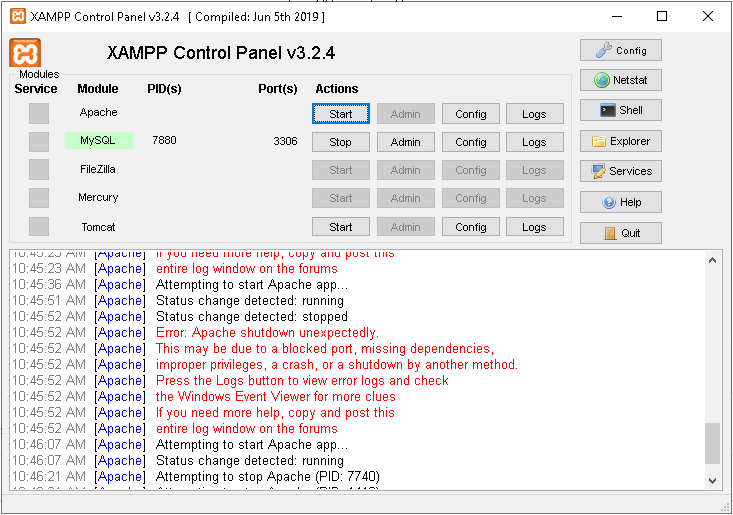
Task: Click the disabled Mercury Logs button
Action: point(535,198)
